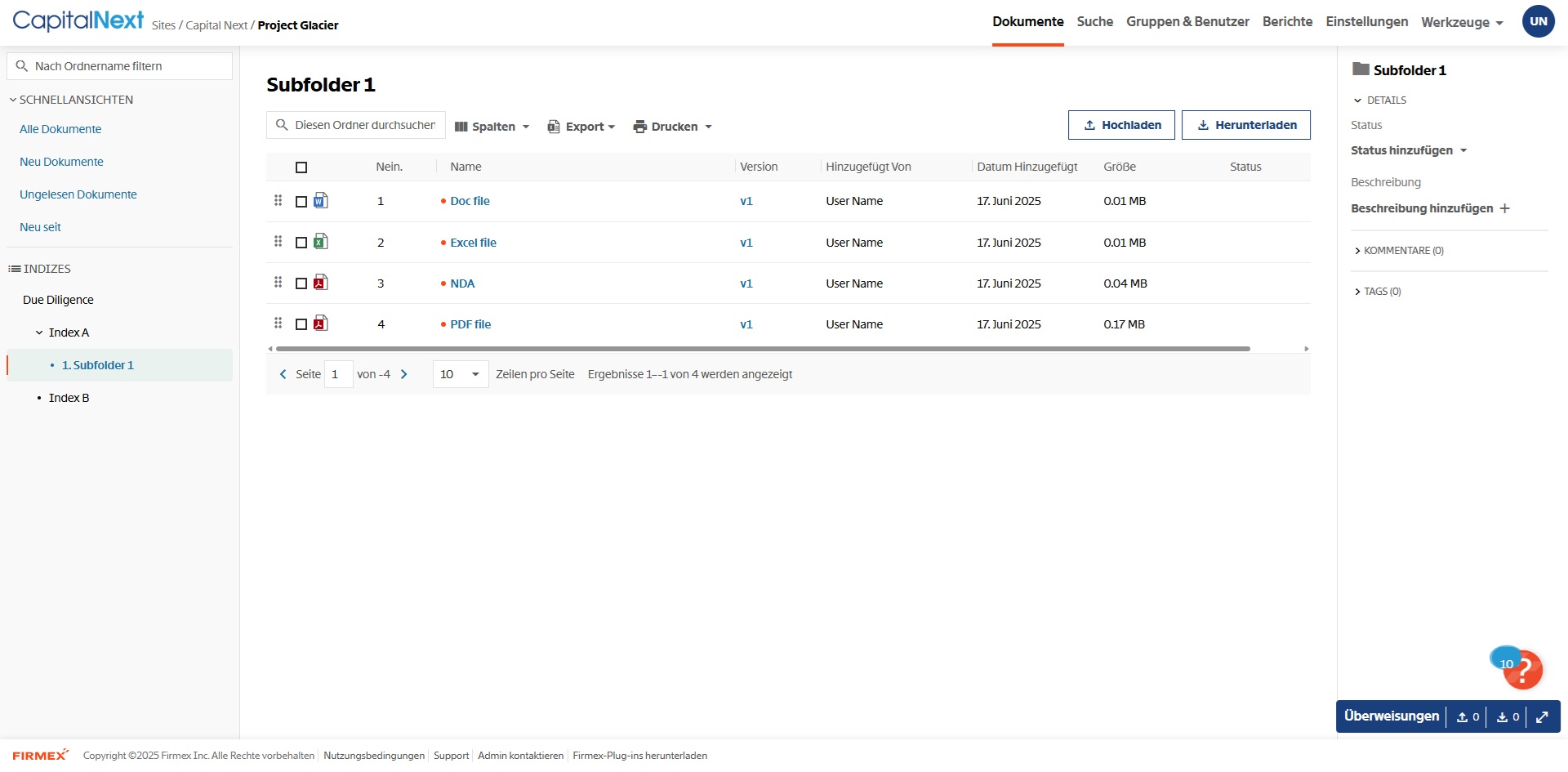Click the search magnifier in folder filter
The height and width of the screenshot is (772, 1568).
pos(22,66)
